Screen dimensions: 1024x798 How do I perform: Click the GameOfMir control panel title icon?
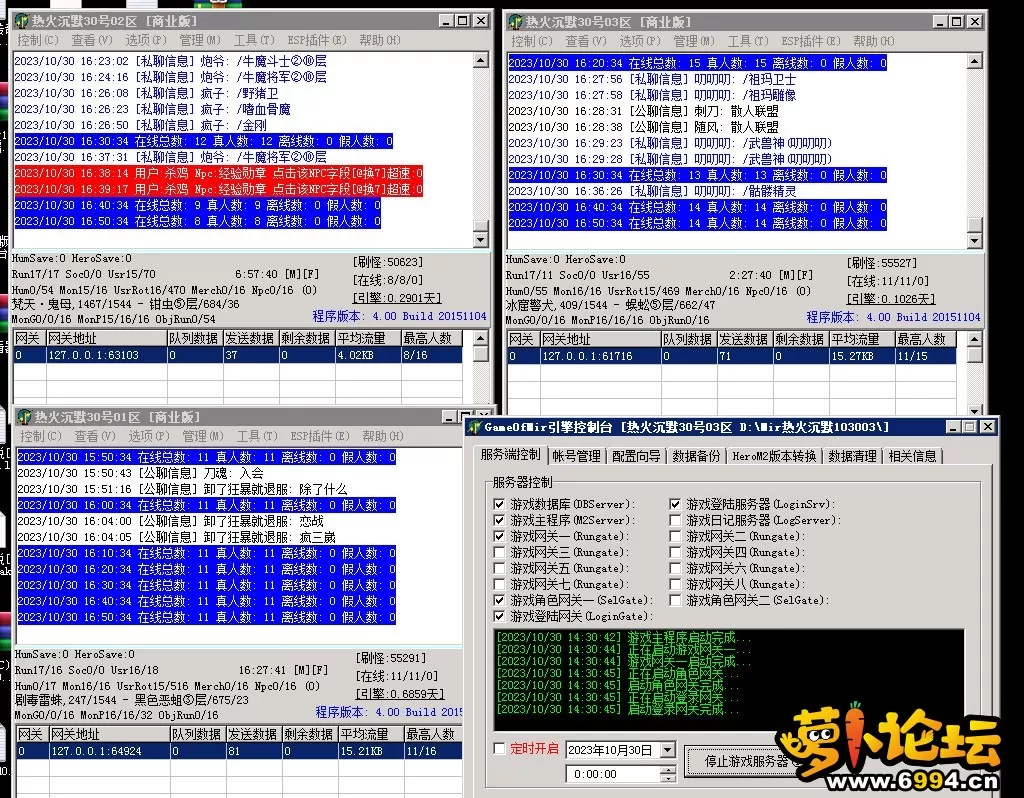click(x=474, y=427)
